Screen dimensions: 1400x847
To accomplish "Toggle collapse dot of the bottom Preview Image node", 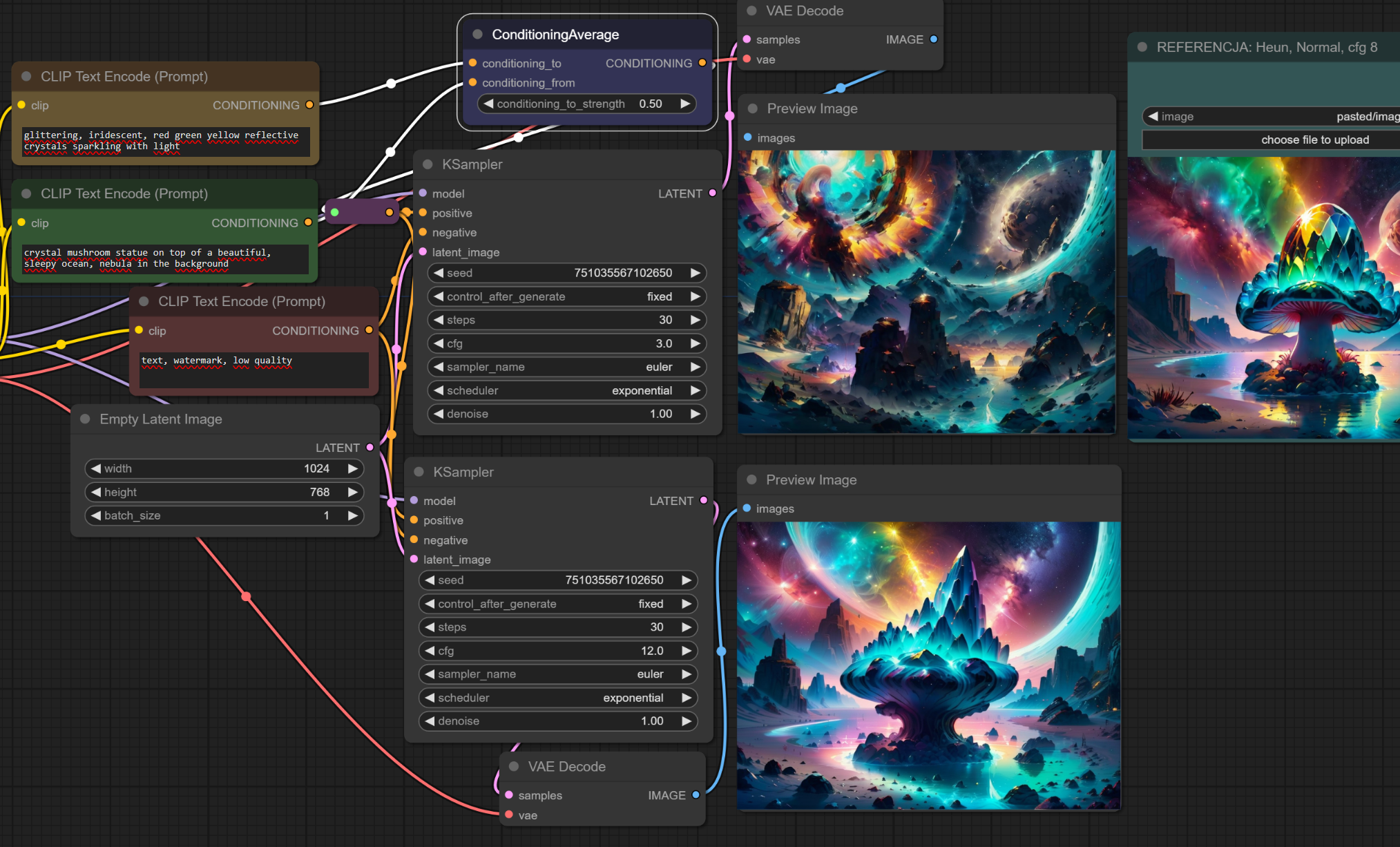I will 752,479.
